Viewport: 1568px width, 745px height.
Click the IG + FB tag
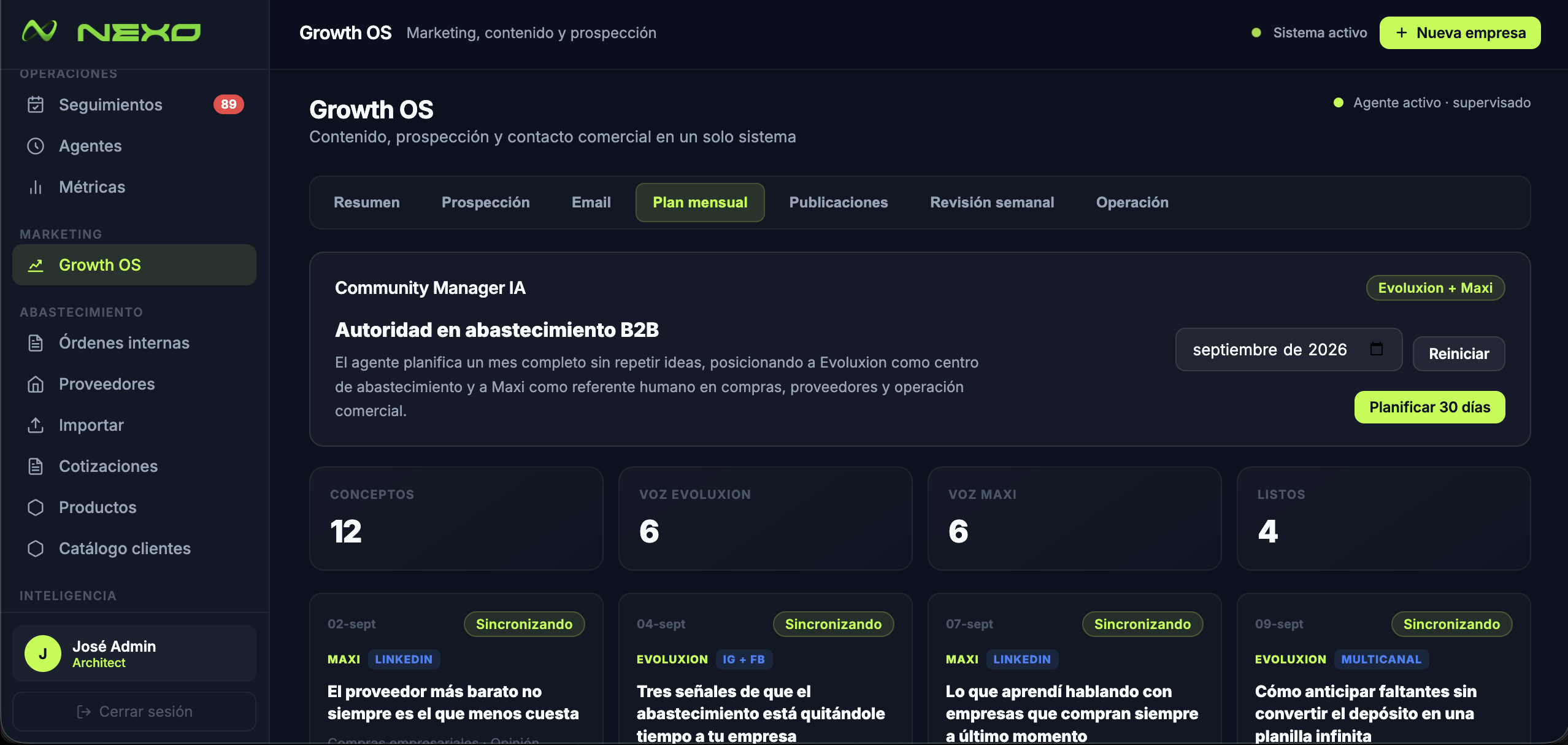click(x=744, y=660)
